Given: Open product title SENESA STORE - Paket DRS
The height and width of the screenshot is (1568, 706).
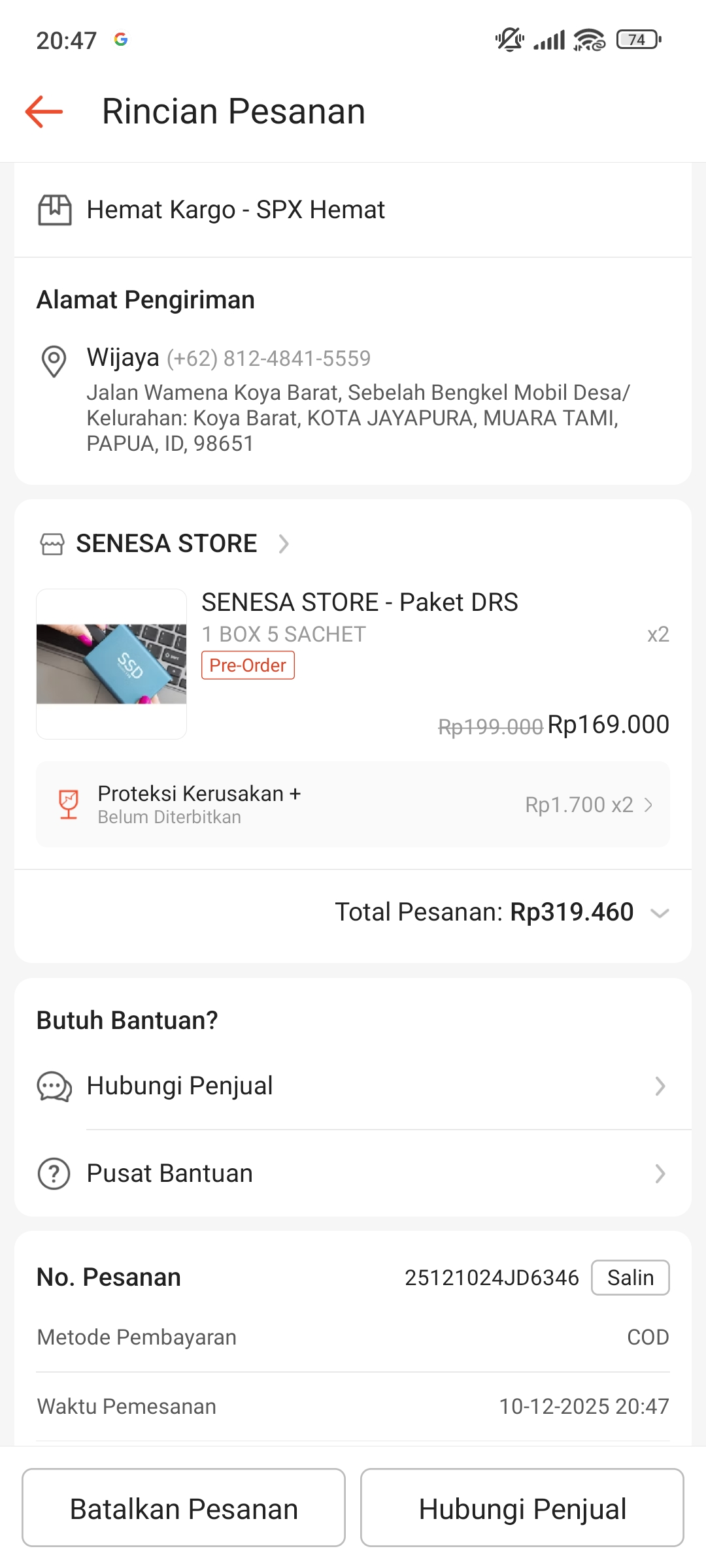Looking at the screenshot, I should pyautogui.click(x=360, y=602).
